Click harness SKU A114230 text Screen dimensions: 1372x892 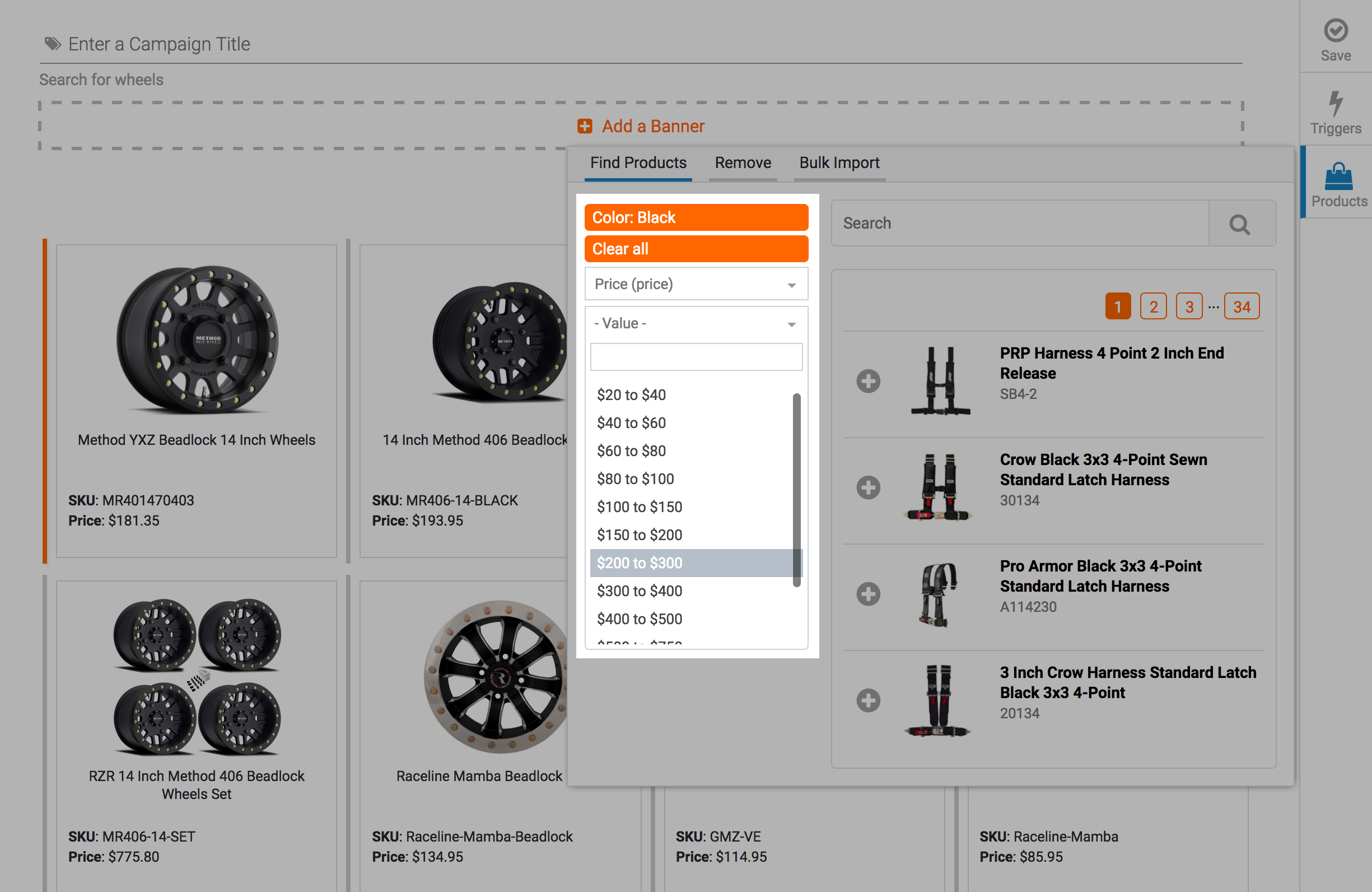(x=1028, y=607)
